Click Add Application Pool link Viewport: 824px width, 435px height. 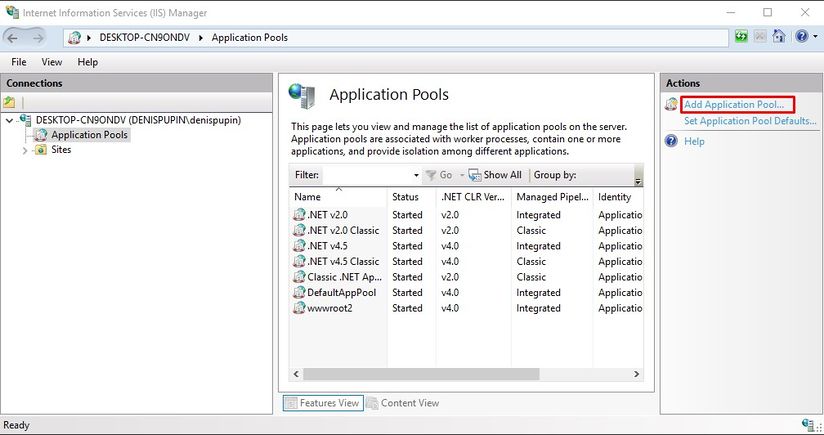tap(734, 105)
